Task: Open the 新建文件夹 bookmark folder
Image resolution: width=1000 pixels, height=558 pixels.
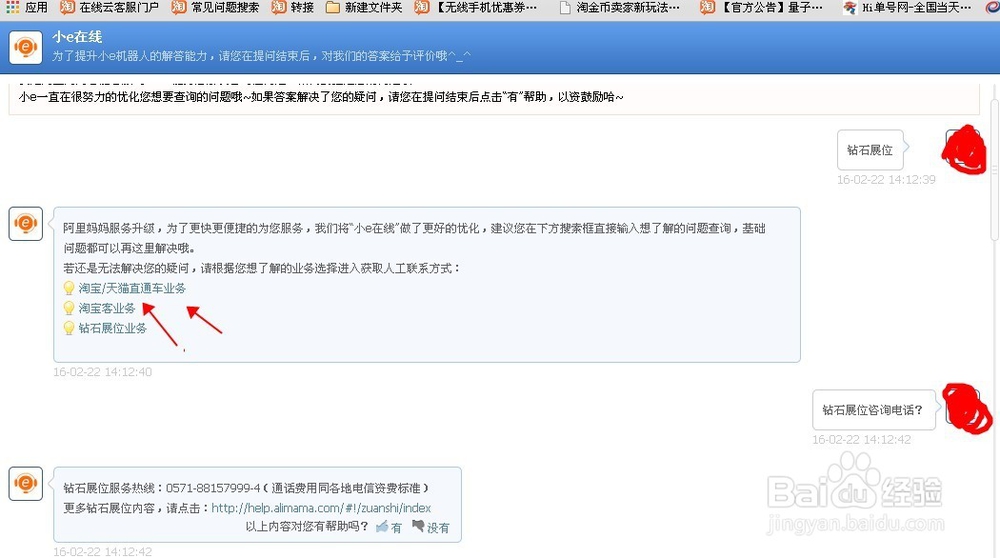Action: 364,8
